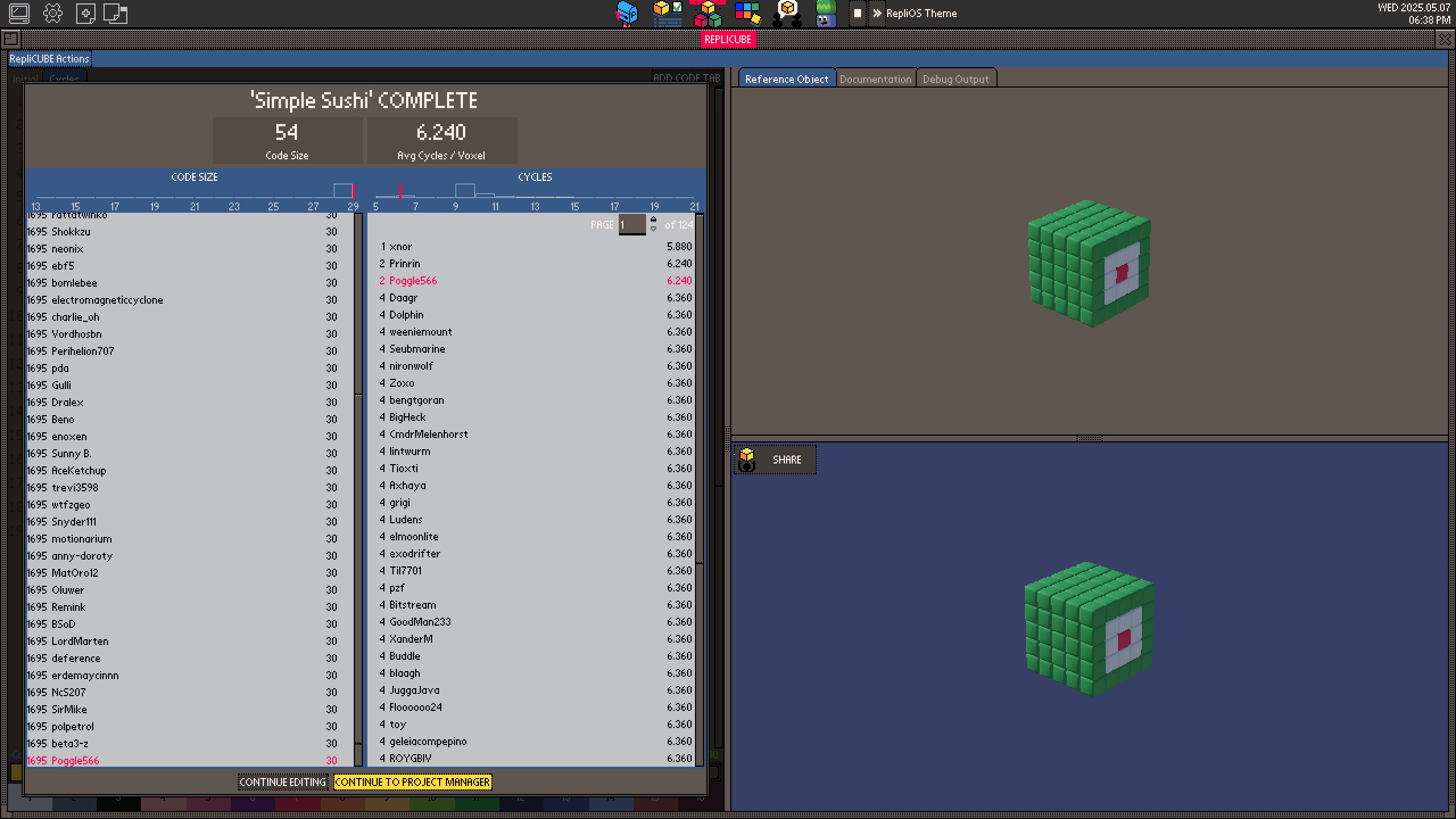Viewport: 1456px width, 819px height.
Task: Switch to the Documentation tab
Action: pyautogui.click(x=875, y=79)
